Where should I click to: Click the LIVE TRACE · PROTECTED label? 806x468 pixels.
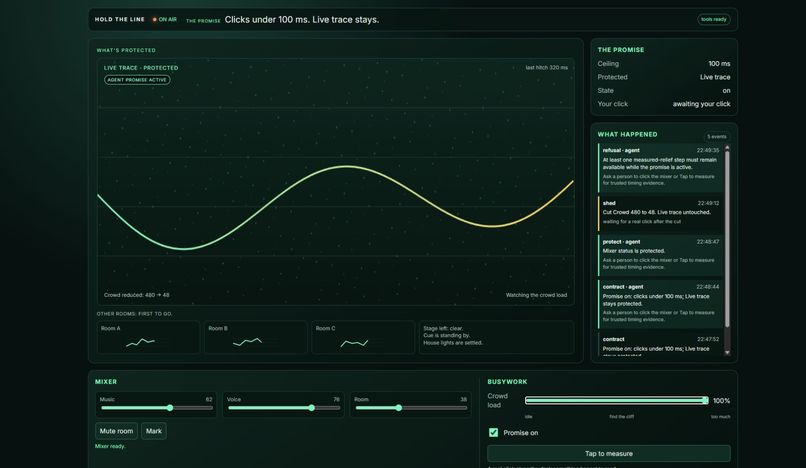141,68
